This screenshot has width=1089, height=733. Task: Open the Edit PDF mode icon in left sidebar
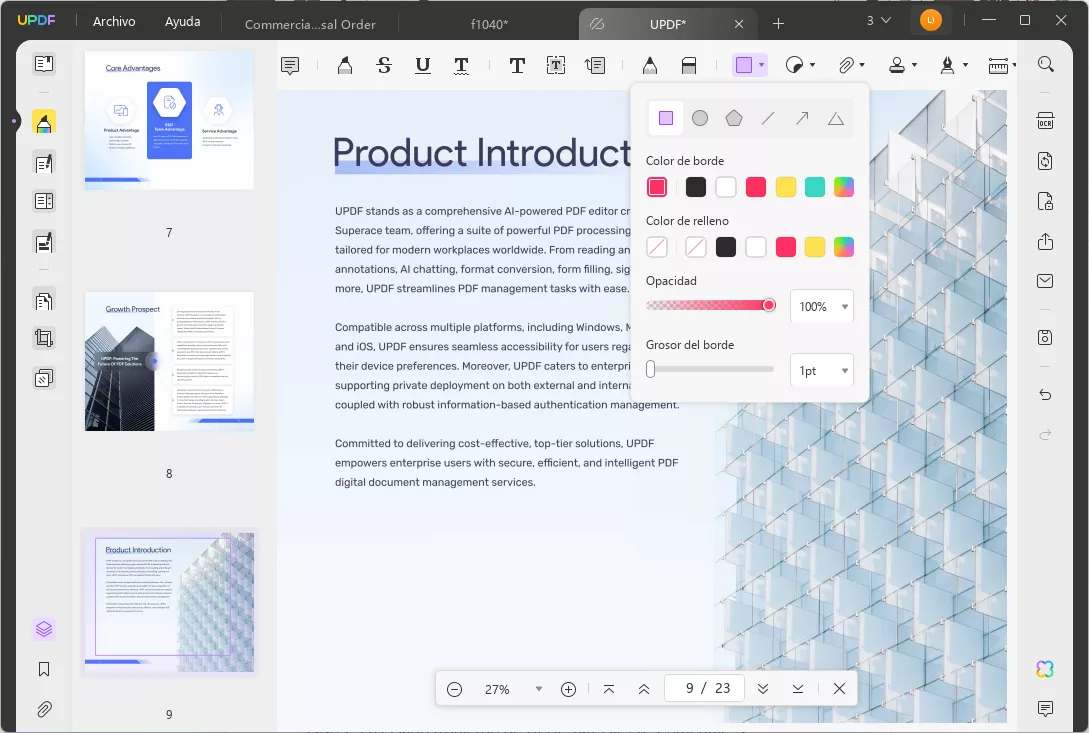(x=44, y=164)
